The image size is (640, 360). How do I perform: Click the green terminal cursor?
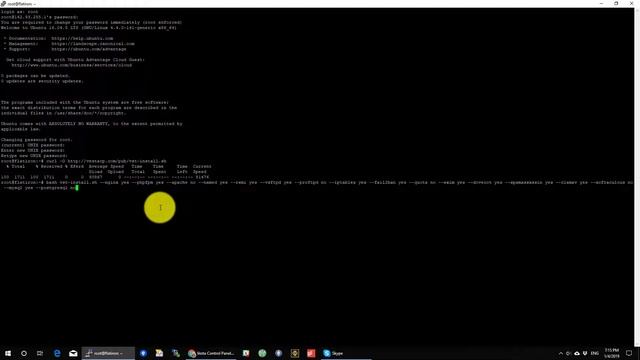coord(77,188)
